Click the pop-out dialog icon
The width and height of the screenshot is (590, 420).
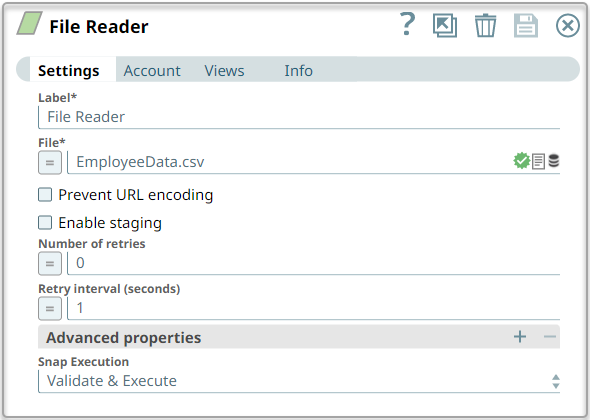coord(445,26)
